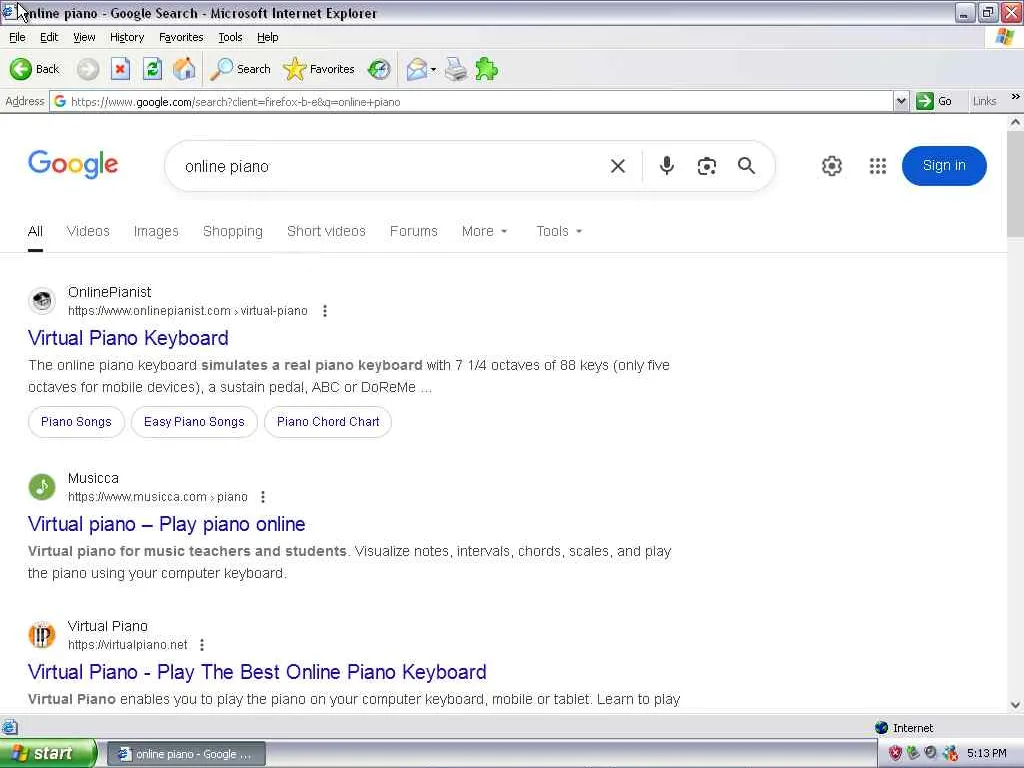The image size is (1024, 768).
Task: Submit search with Google magnifier icon
Action: [x=746, y=166]
